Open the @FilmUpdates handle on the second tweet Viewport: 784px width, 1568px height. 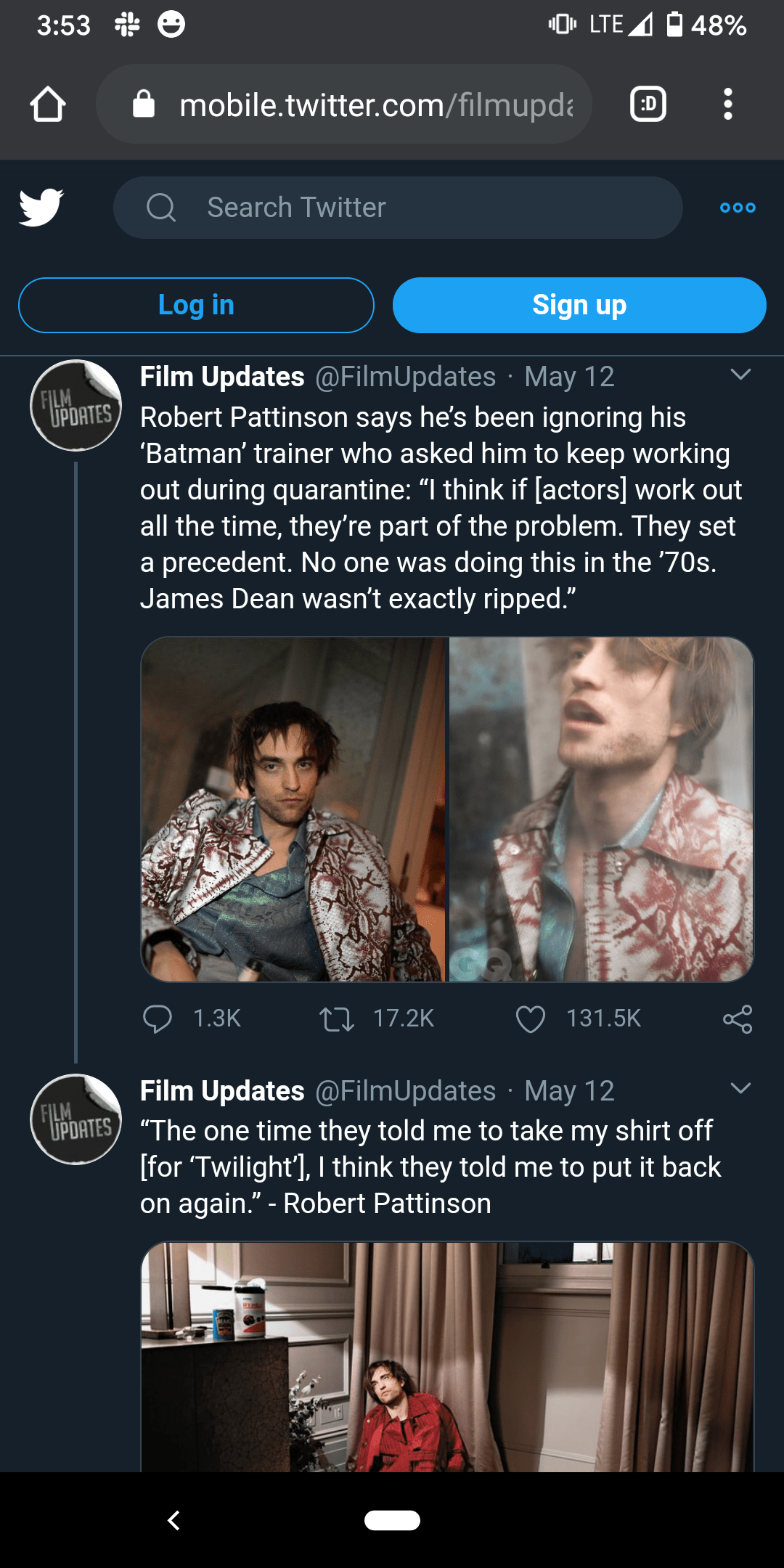405,1090
